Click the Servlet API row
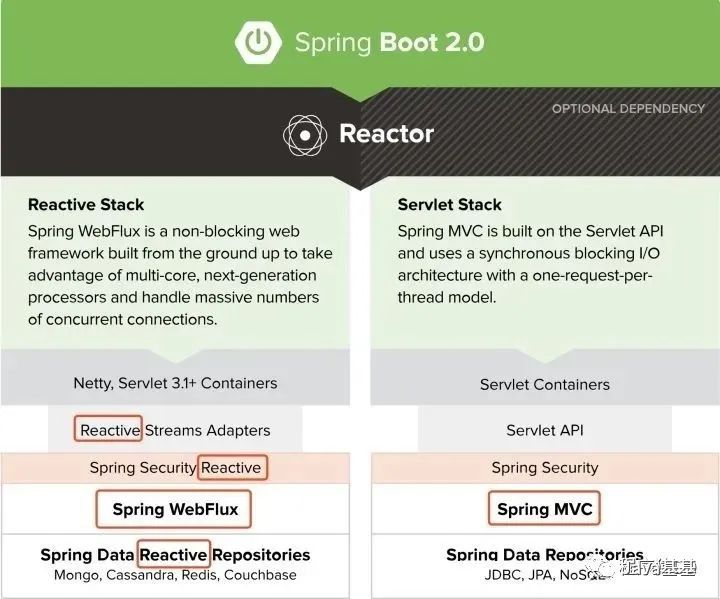 pos(545,430)
